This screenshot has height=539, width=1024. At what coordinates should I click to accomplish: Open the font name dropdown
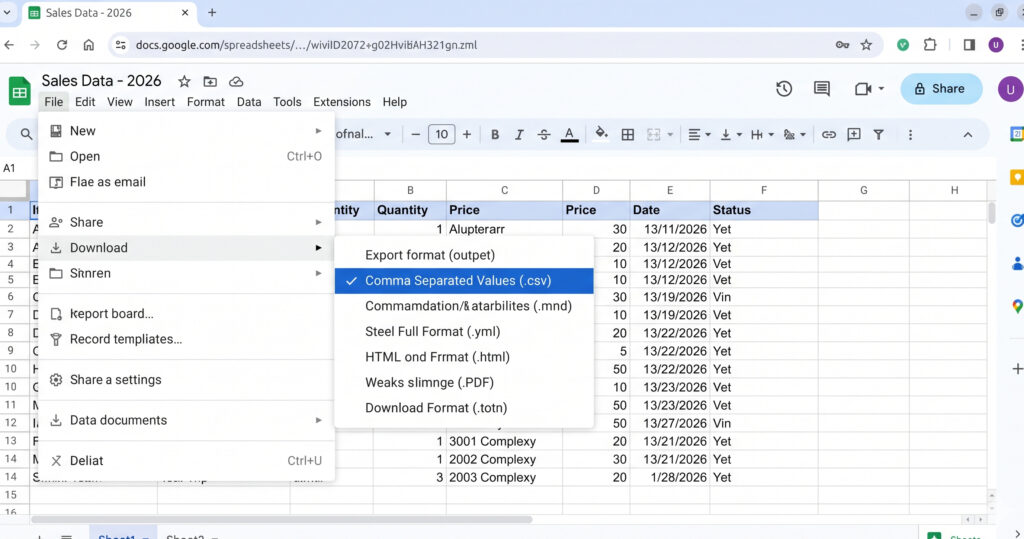(364, 134)
